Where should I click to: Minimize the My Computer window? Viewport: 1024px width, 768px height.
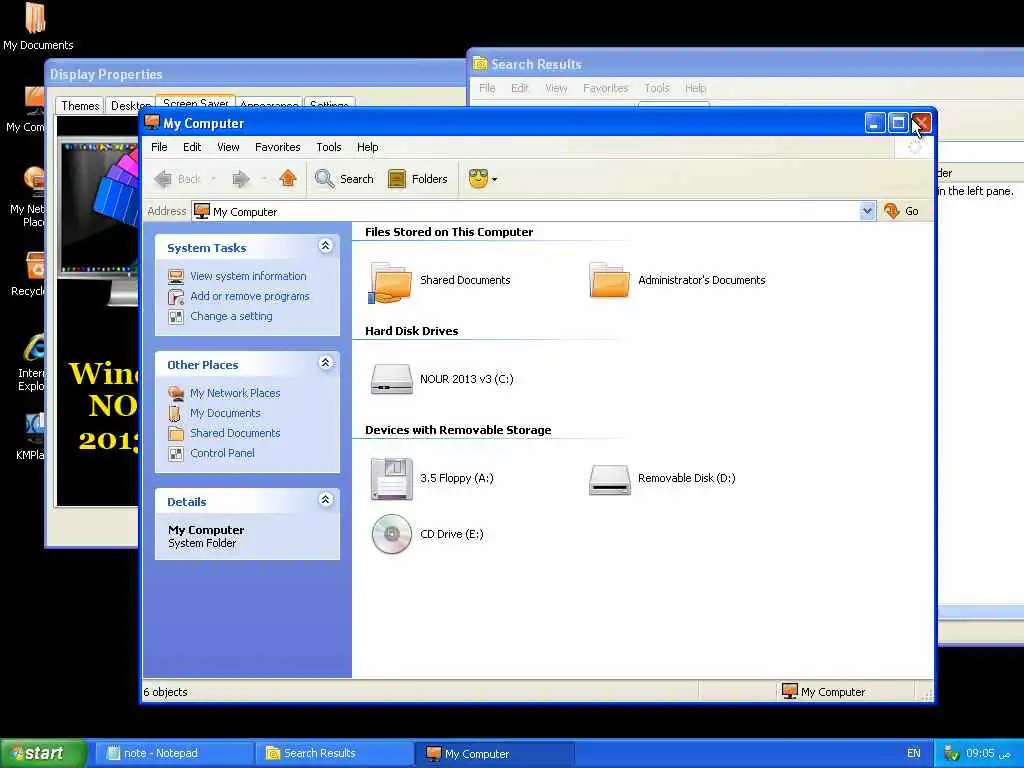[x=874, y=123]
